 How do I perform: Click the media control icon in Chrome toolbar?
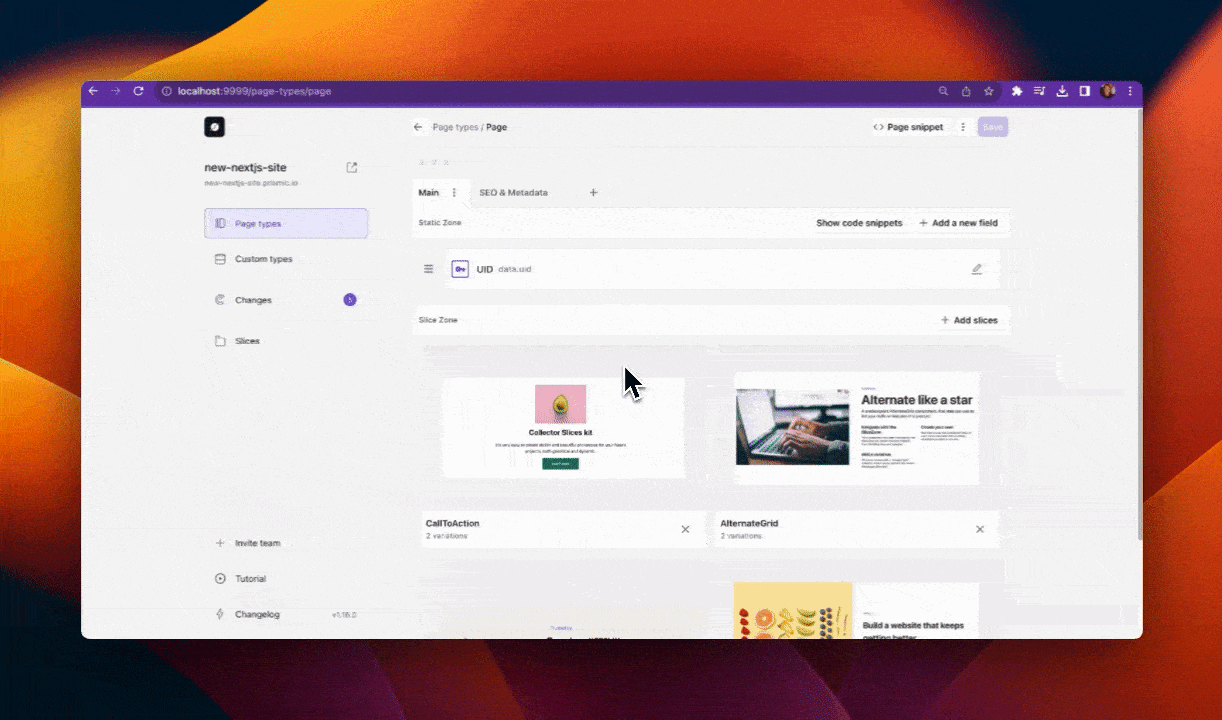coord(1040,91)
